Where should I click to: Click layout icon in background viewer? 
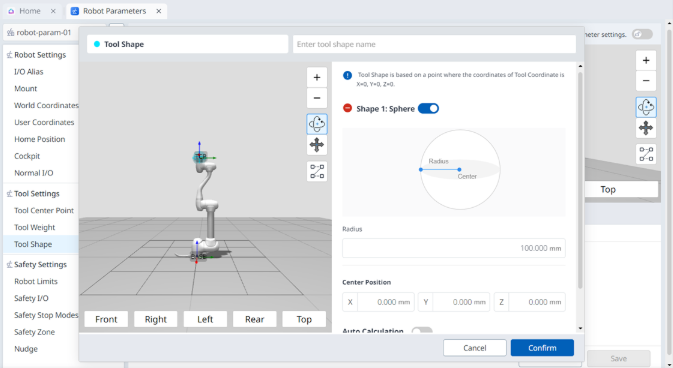coord(646,154)
